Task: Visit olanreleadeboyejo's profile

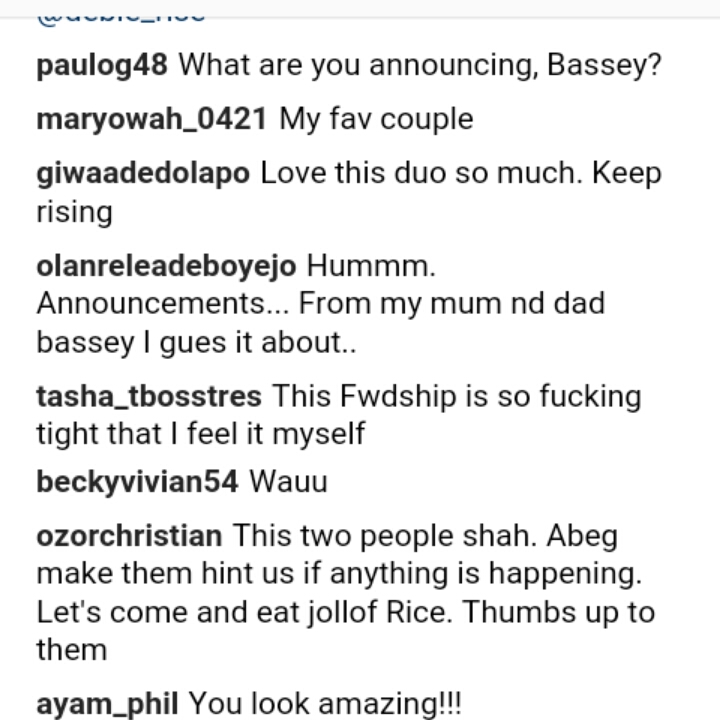Action: [x=166, y=266]
